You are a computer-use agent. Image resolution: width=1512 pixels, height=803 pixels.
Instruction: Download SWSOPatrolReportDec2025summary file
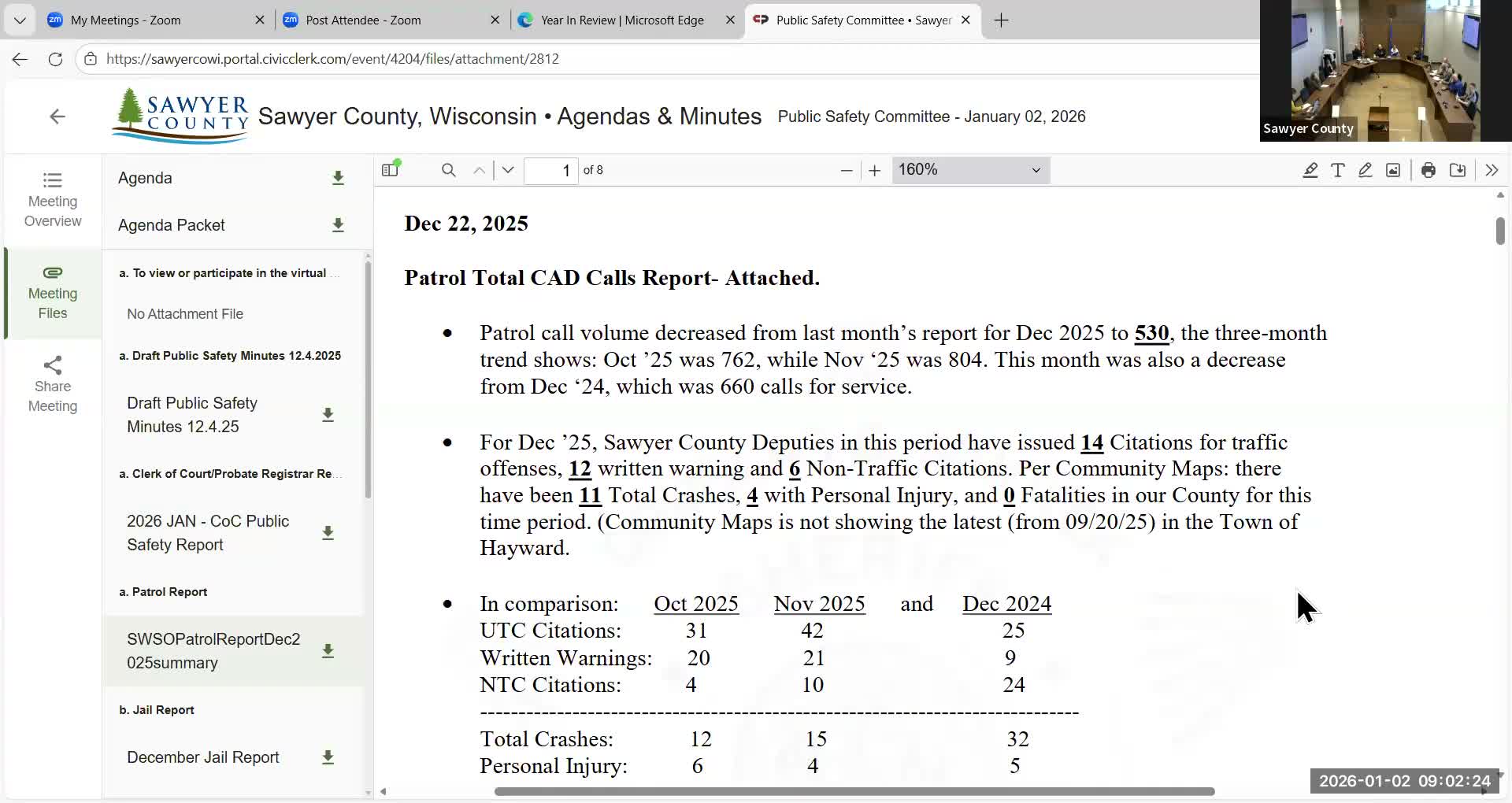point(328,651)
